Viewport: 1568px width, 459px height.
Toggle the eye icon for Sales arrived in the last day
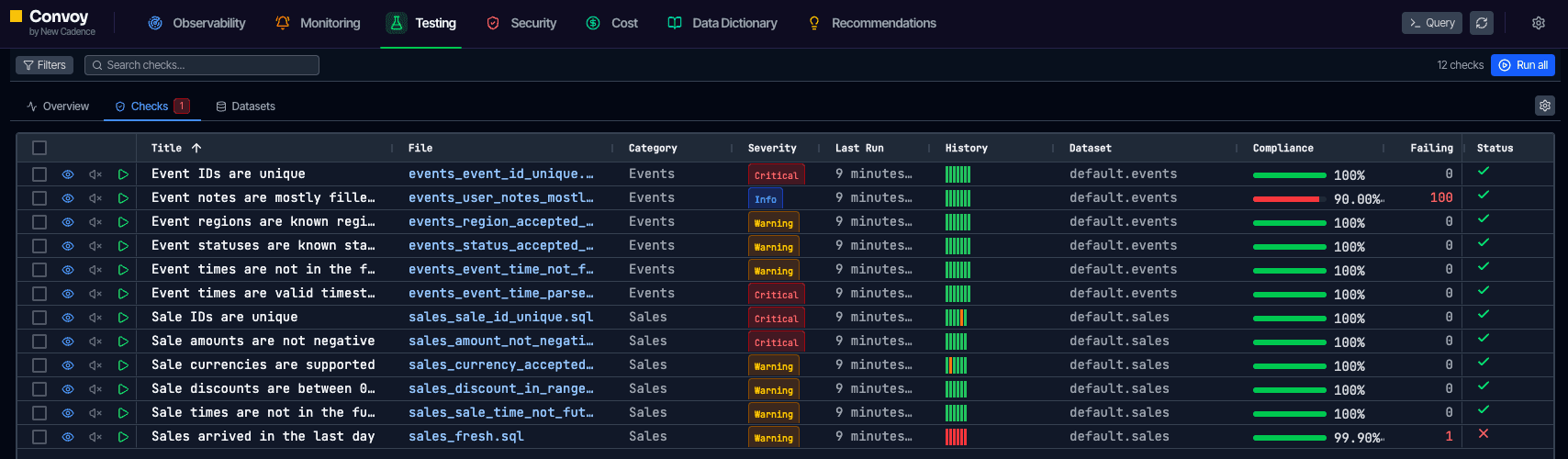pyautogui.click(x=68, y=437)
